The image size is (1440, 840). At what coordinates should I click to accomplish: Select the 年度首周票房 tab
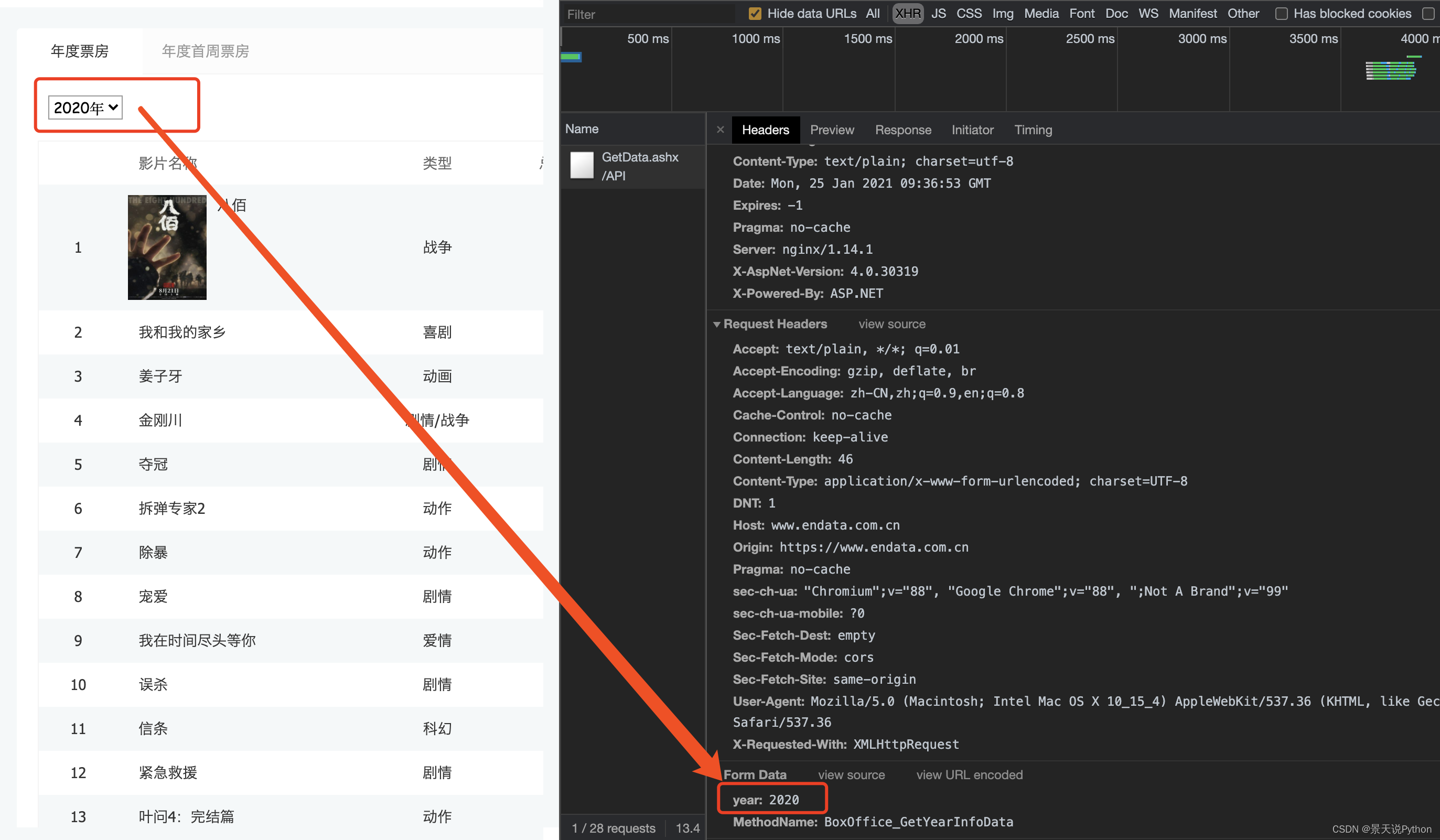pyautogui.click(x=205, y=51)
